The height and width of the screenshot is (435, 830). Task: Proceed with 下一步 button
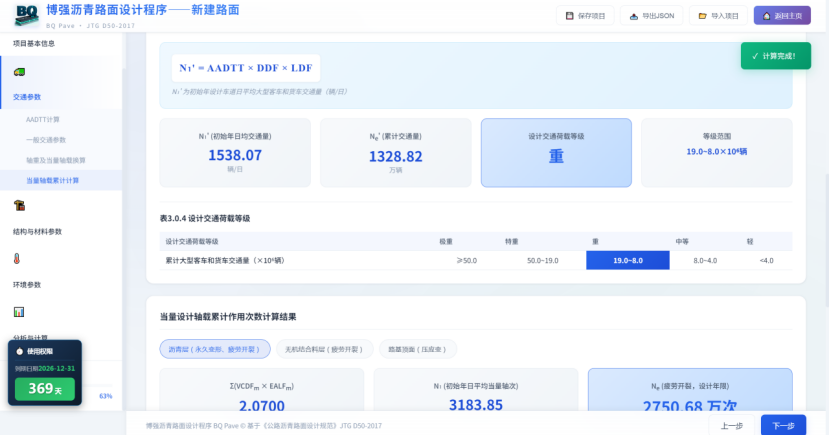point(783,425)
